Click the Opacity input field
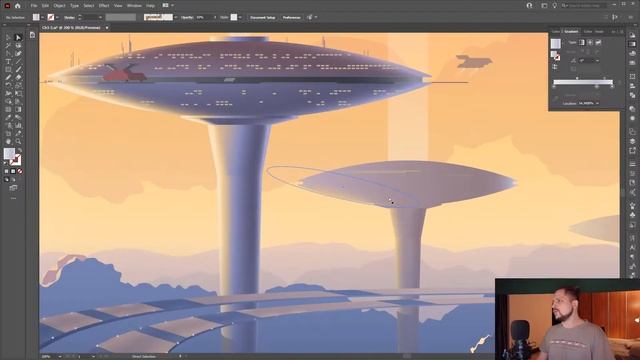The height and width of the screenshot is (360, 640). click(203, 18)
